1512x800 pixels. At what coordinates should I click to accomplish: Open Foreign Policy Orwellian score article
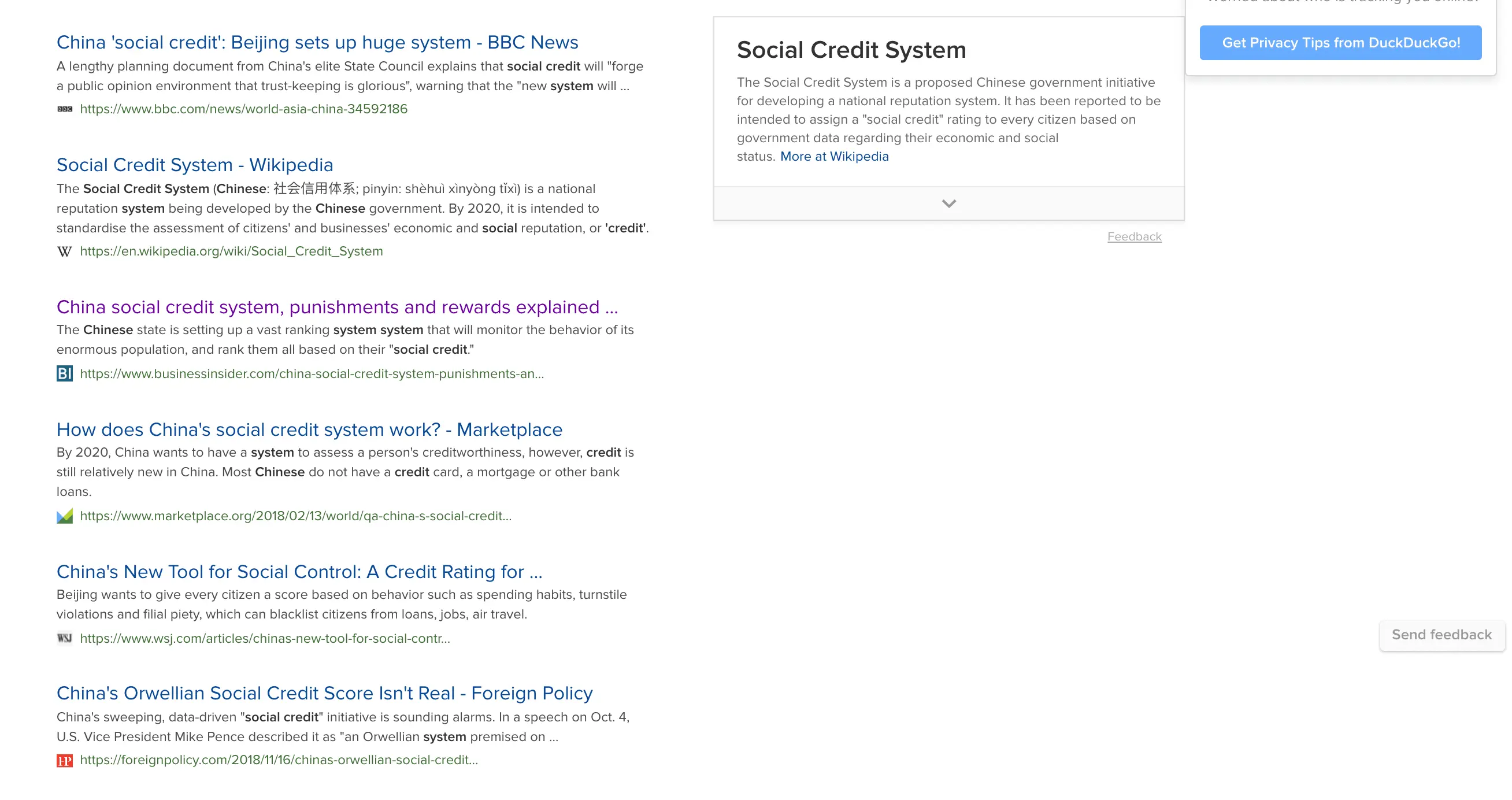click(x=325, y=693)
